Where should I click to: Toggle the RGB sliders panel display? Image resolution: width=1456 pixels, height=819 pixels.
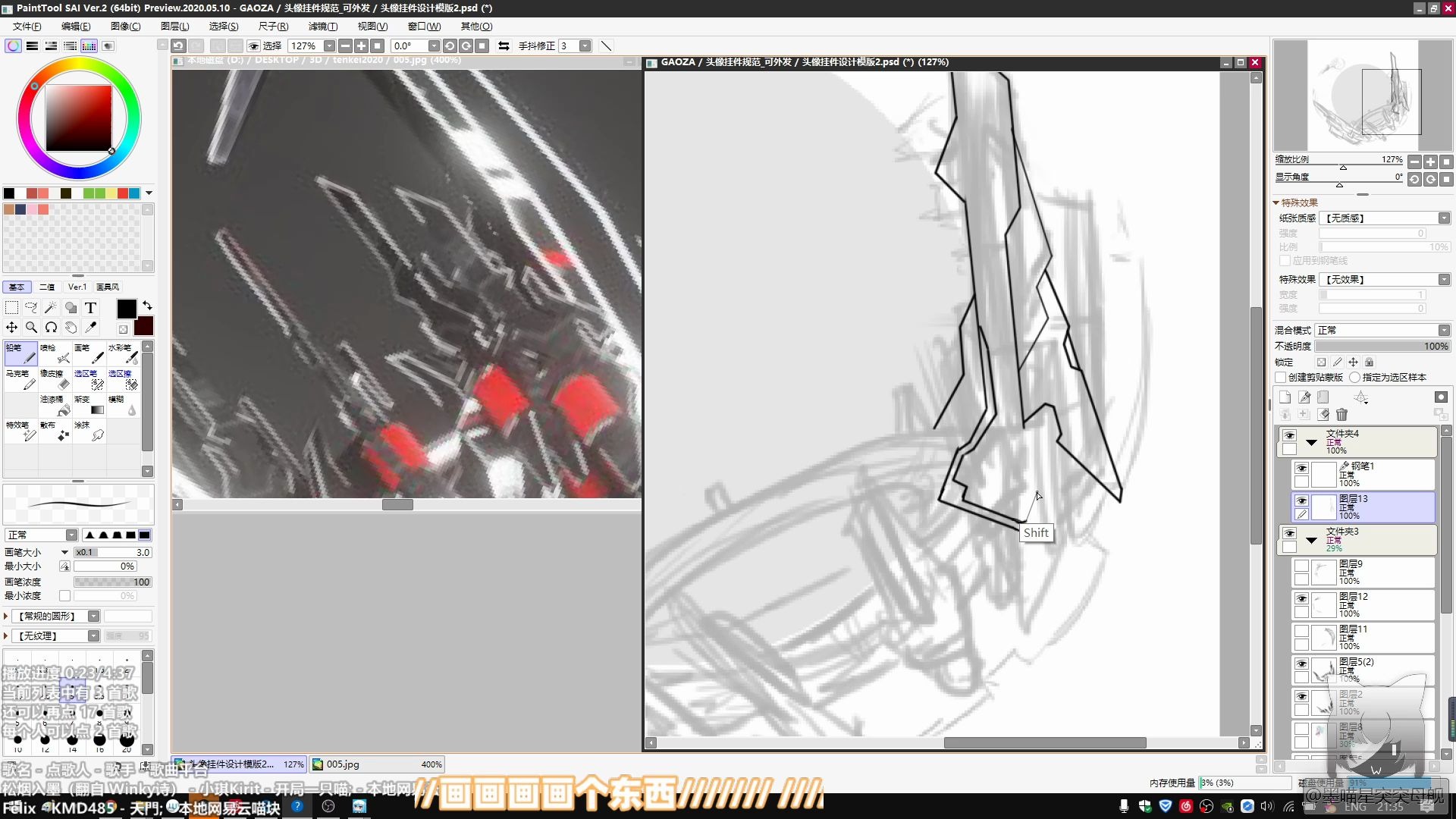click(32, 45)
